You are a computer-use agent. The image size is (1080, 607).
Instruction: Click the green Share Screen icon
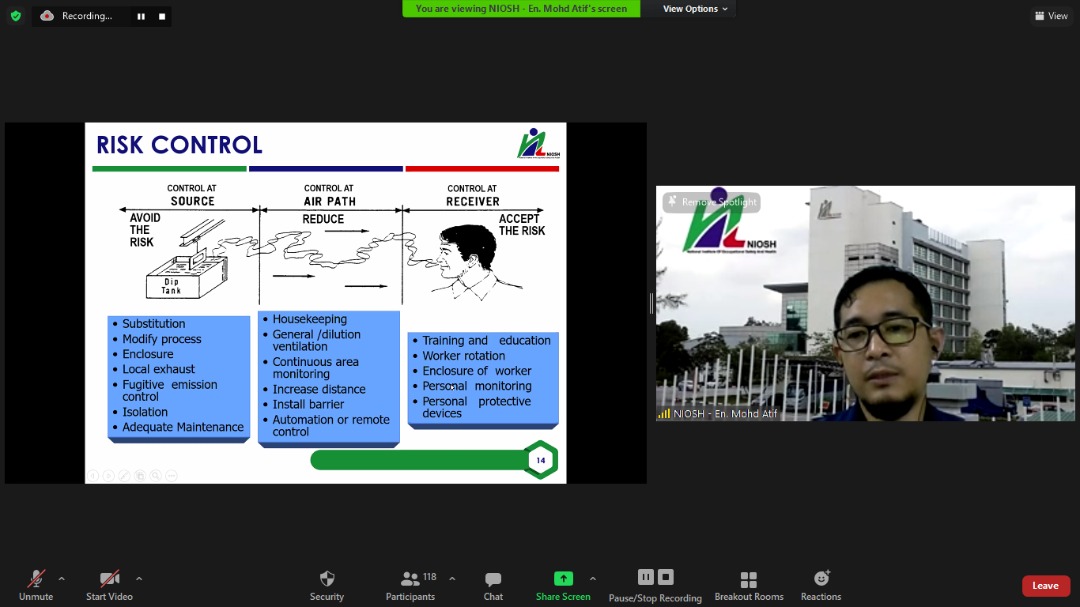point(563,579)
